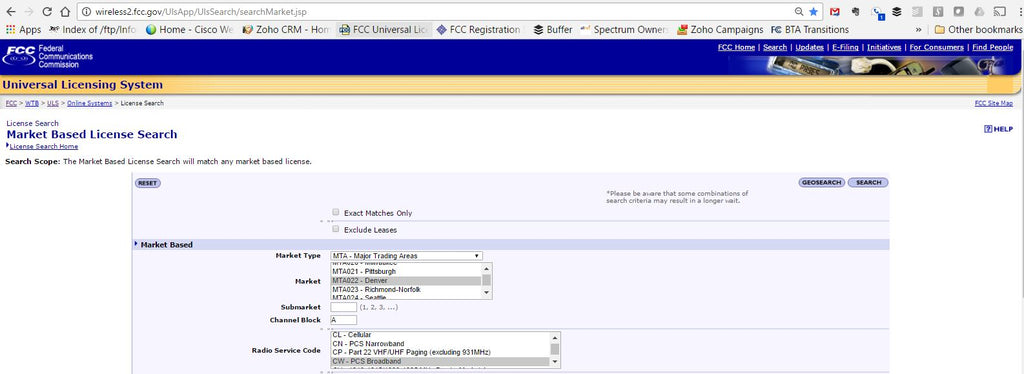Open the browser home page icon
This screenshot has width=1024, height=374.
65,12
